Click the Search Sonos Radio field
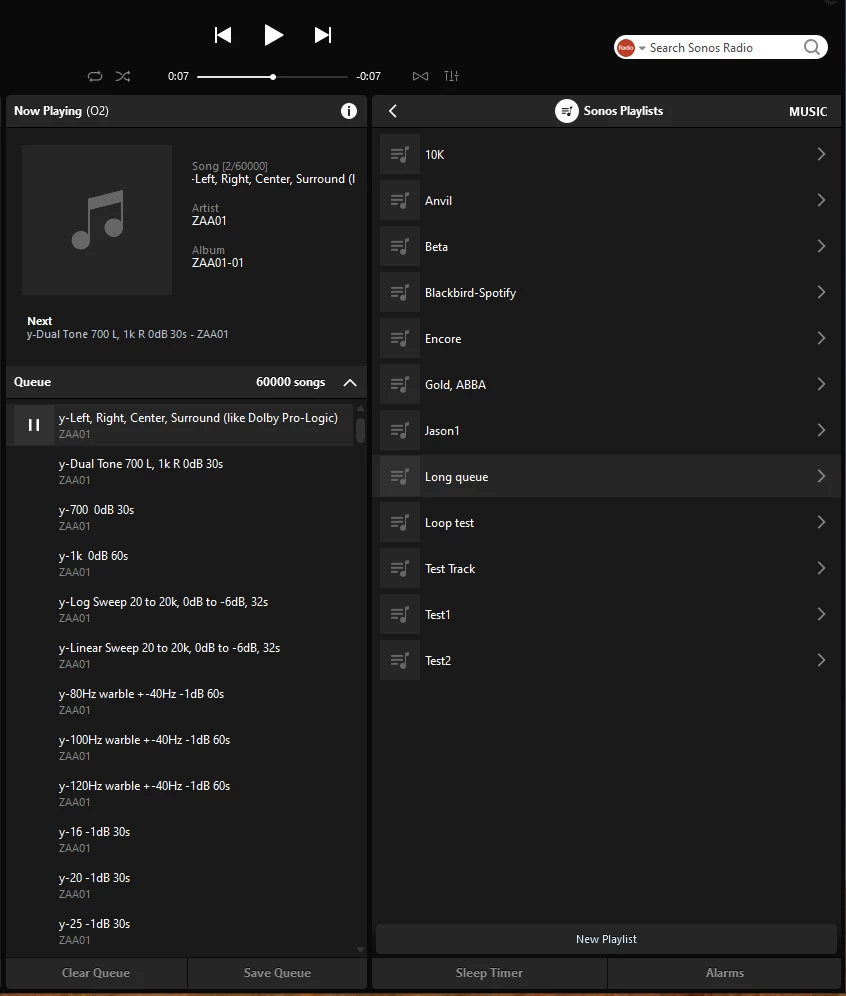The width and height of the screenshot is (846, 996). [720, 47]
